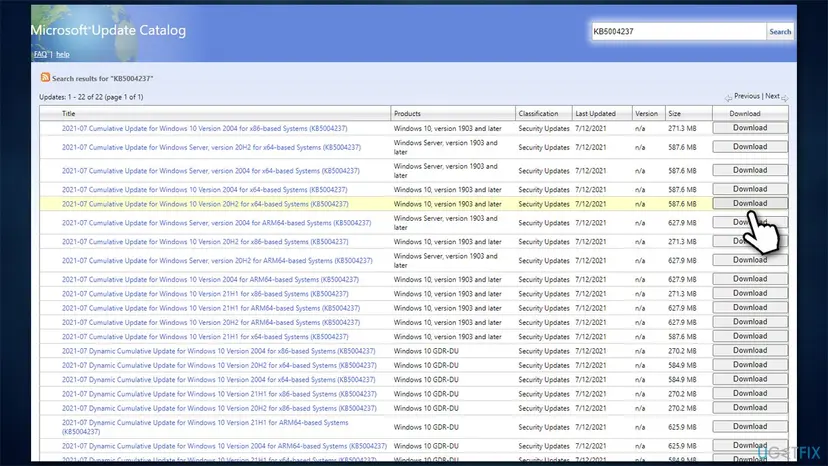
Task: Sort by the Last Updated column header
Action: [595, 114]
